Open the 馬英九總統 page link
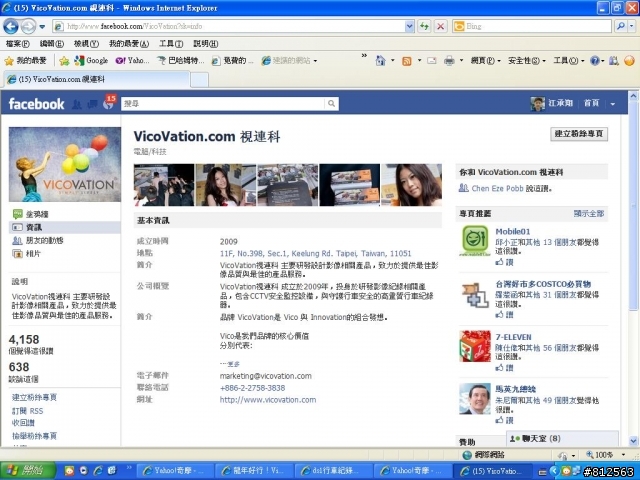Screen dimensions: 640x480 click(x=516, y=389)
